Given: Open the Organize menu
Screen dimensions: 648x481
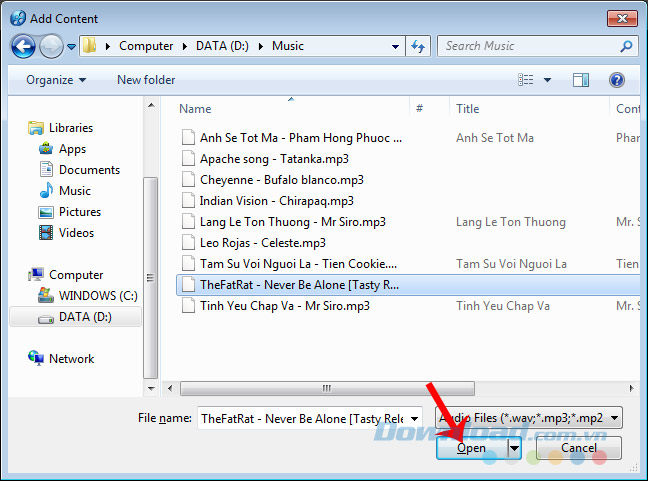Looking at the screenshot, I should coord(56,80).
